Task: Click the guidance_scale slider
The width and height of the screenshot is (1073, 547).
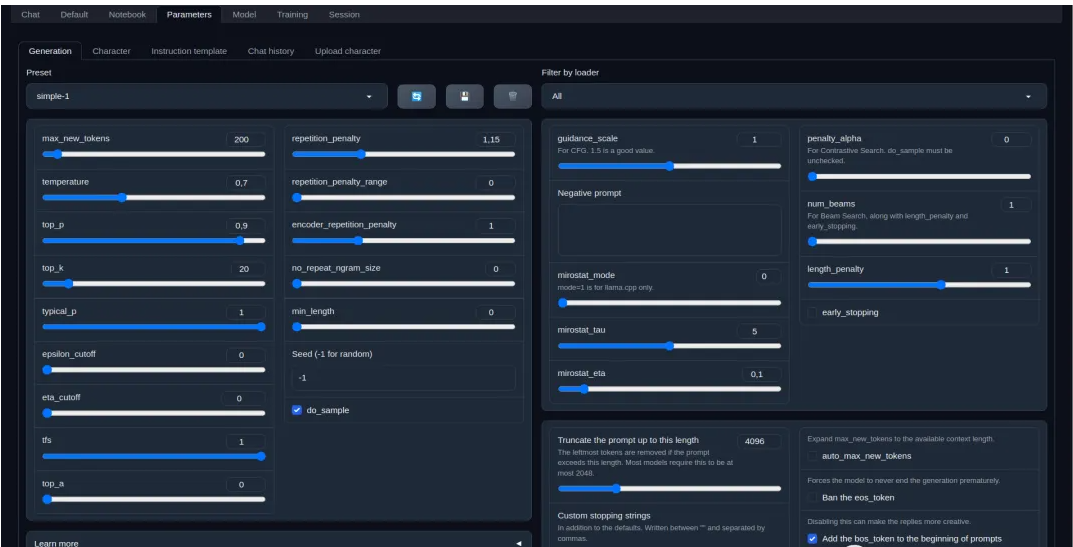Action: click(x=669, y=166)
